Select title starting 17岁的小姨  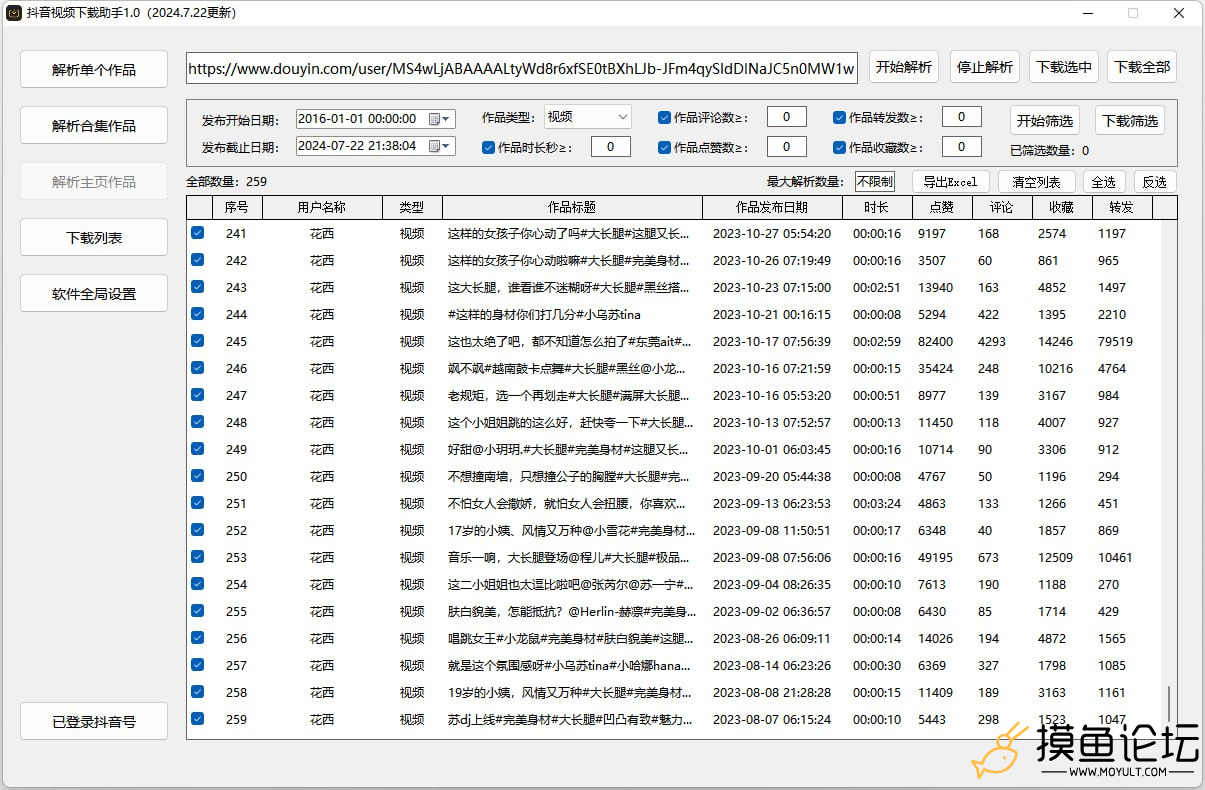[x=569, y=530]
